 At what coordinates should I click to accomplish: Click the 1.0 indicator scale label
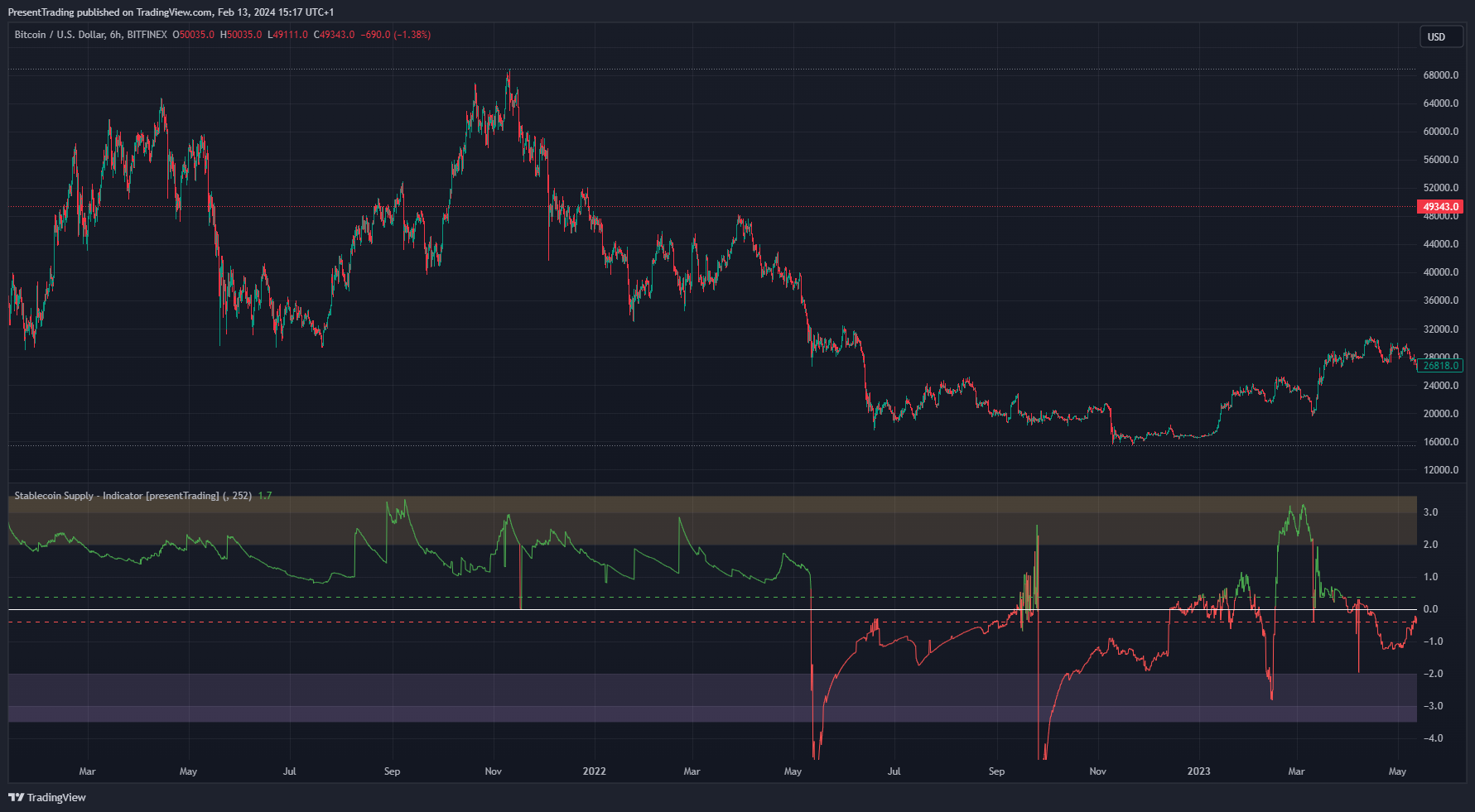click(1430, 577)
